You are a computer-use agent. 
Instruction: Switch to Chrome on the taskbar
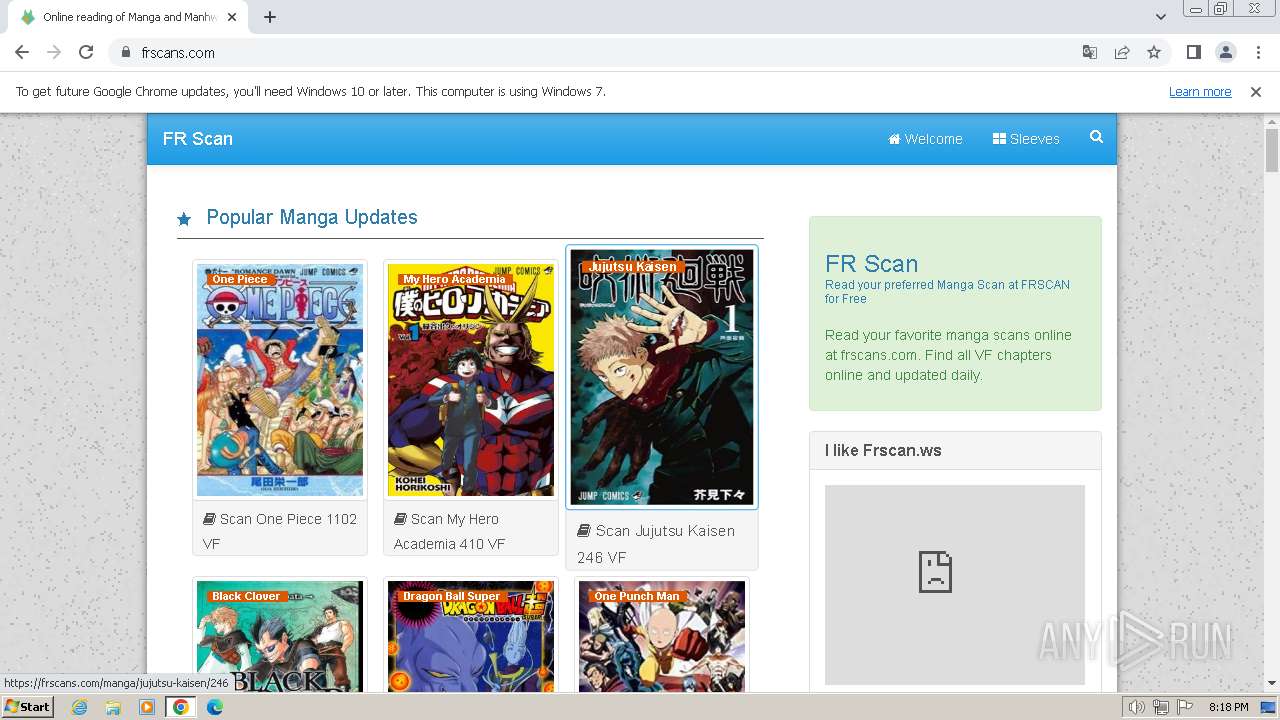pos(180,707)
